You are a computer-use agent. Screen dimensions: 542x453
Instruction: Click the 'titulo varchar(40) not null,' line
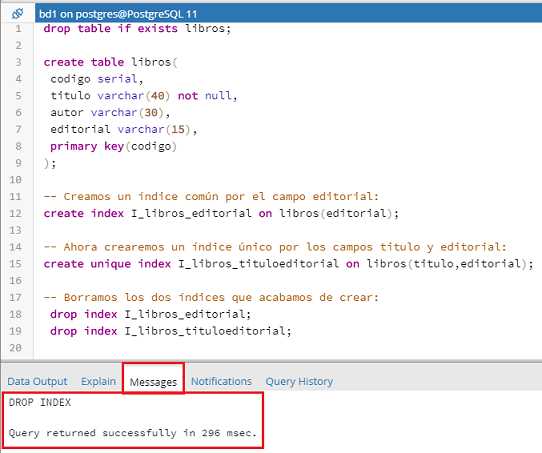(144, 96)
